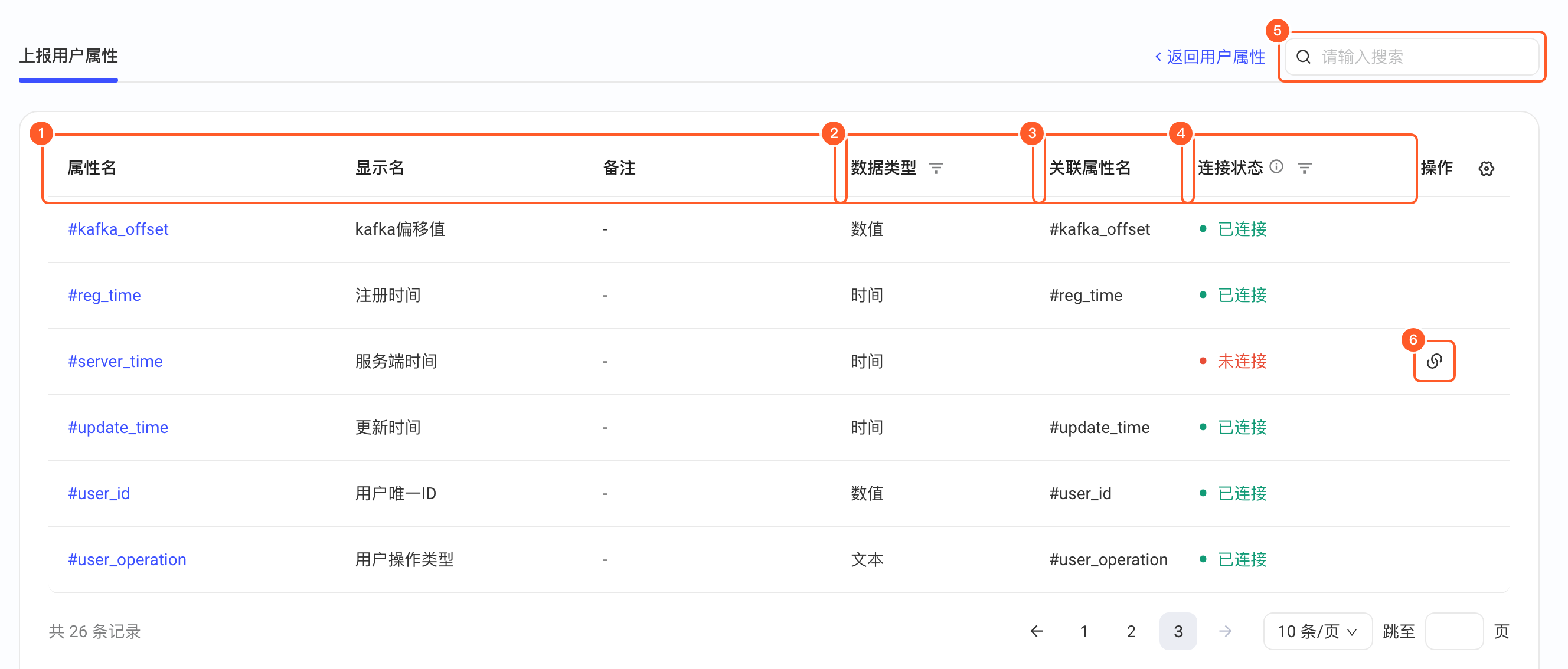The height and width of the screenshot is (669, 1568).
Task: Click display name 用户操作类型
Action: [x=405, y=559]
